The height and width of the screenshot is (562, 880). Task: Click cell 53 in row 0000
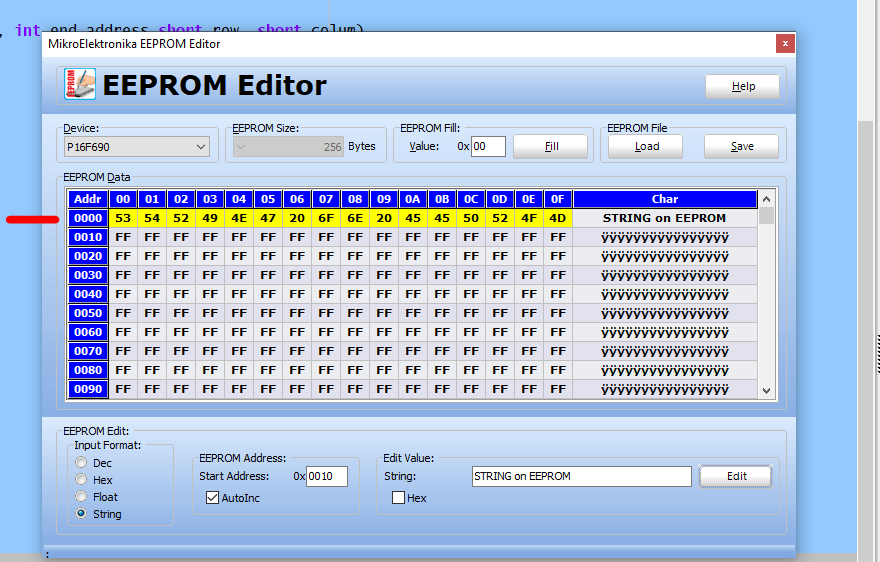click(x=123, y=218)
